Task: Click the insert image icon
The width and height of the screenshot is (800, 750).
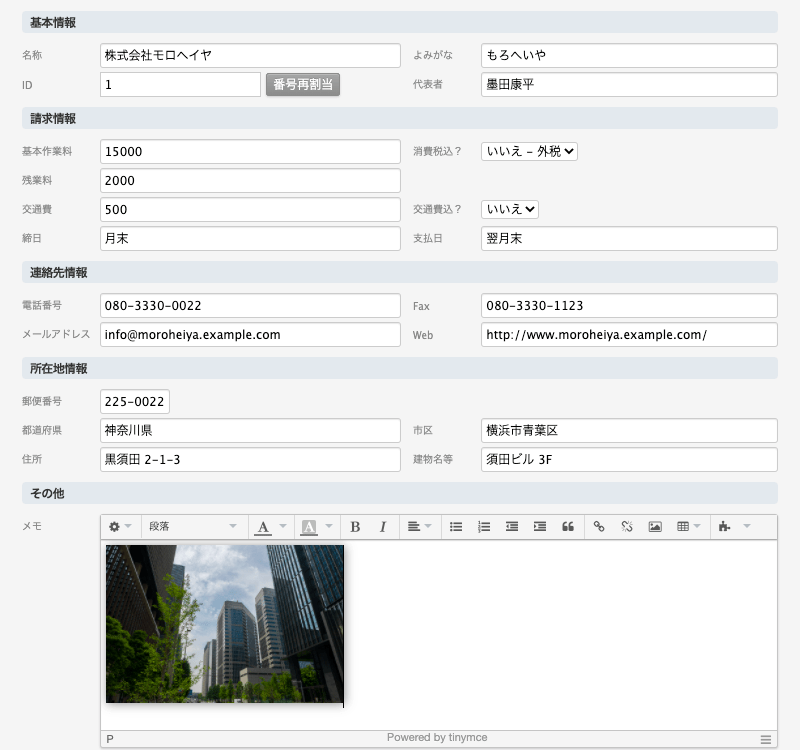Action: [x=655, y=527]
